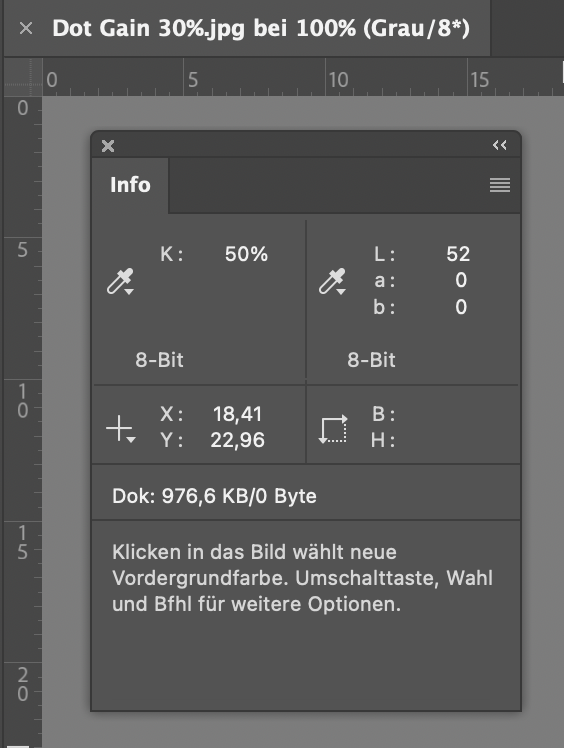Click the left eyedropper readout options icon
564x748 pixels.
tap(120, 281)
